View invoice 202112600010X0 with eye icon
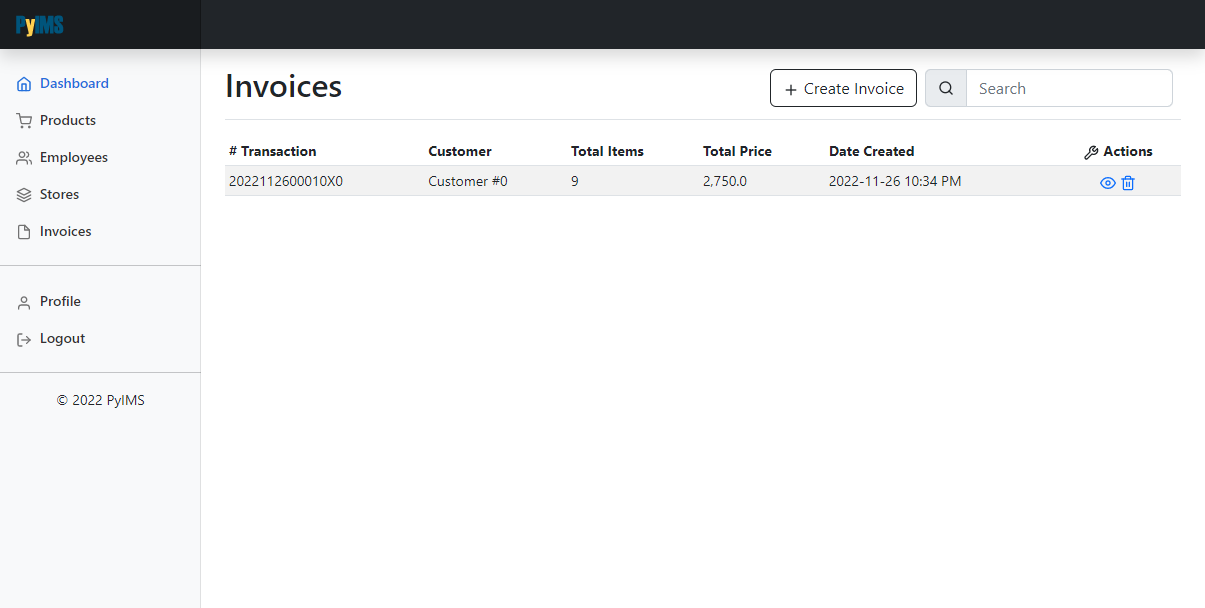 (x=1107, y=183)
